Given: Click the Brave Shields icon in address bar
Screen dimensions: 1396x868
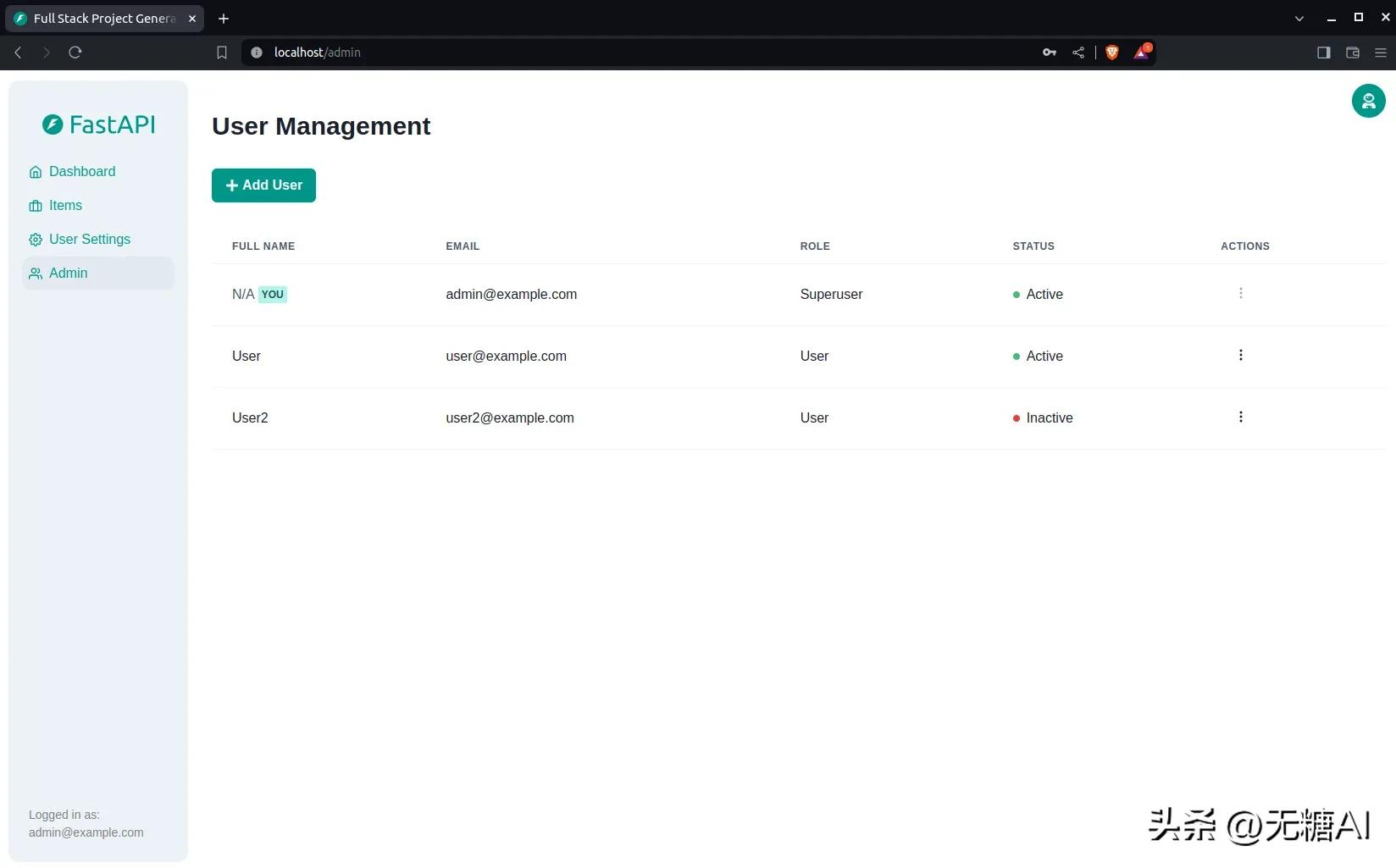Looking at the screenshot, I should click(x=1111, y=52).
